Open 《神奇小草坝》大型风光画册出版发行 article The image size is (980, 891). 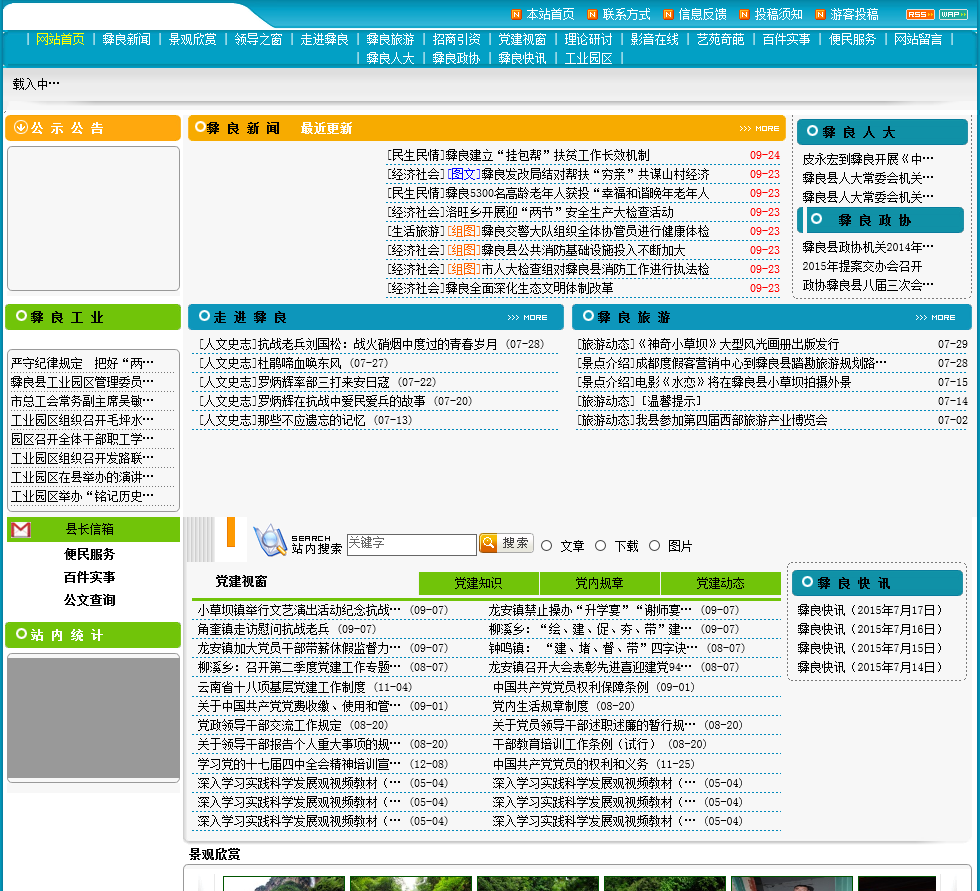click(x=738, y=344)
